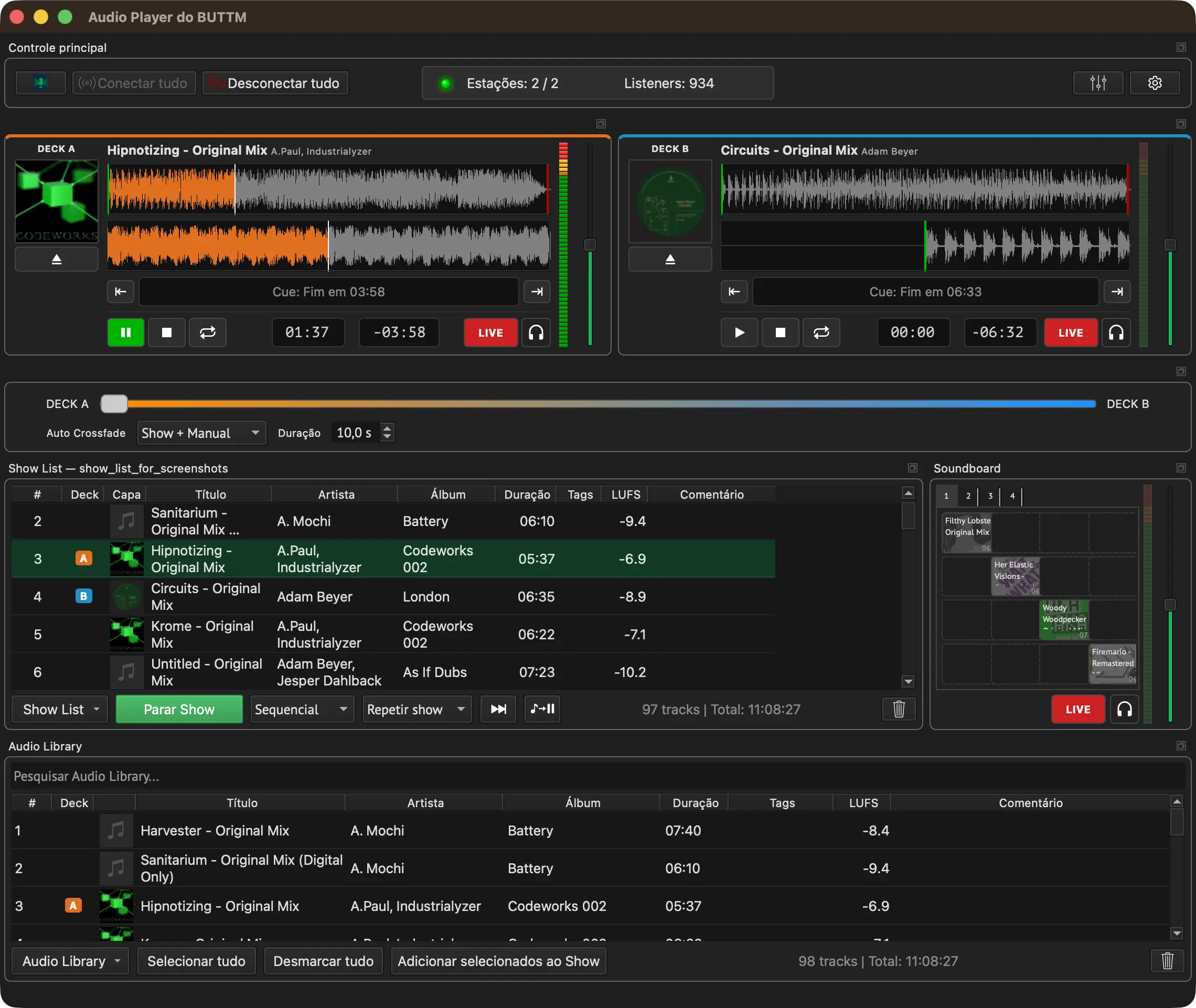Detach the Controle principal panel
This screenshot has width=1196, height=1008.
tap(1181, 47)
